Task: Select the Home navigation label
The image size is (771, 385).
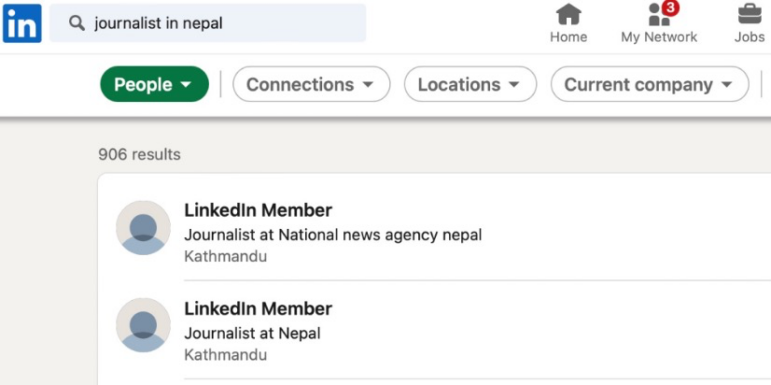Action: click(568, 37)
